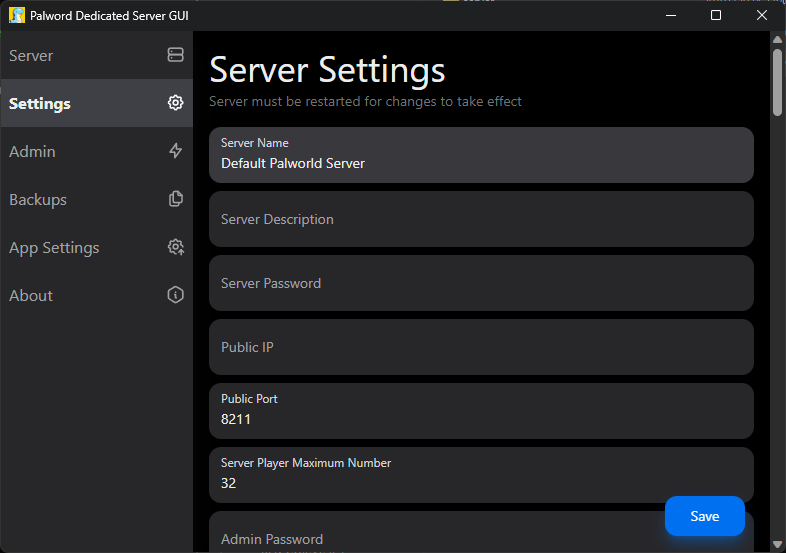Click the server rack icon in sidebar
The width and height of the screenshot is (786, 553).
(x=175, y=55)
